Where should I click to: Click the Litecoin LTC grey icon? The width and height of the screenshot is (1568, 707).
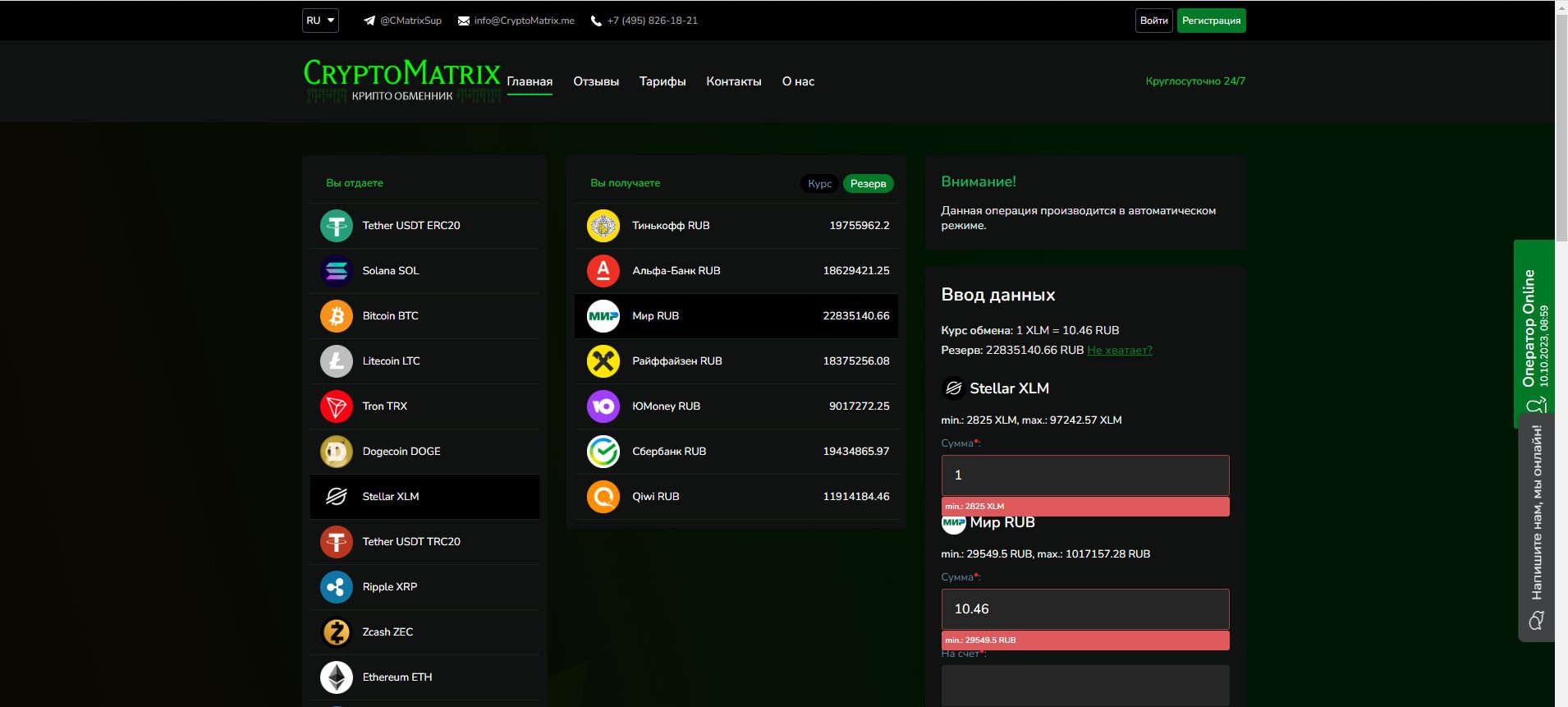tap(337, 361)
